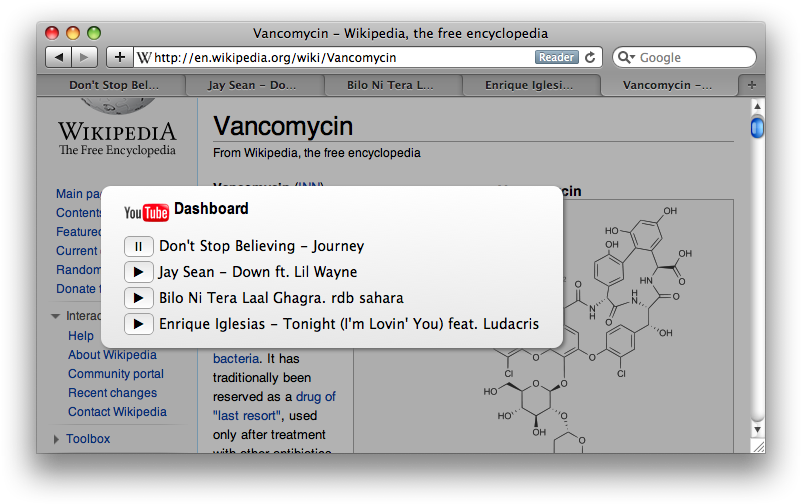The height and width of the screenshot is (504, 801).
Task: Reload the page with the refresh icon
Action: [590, 58]
